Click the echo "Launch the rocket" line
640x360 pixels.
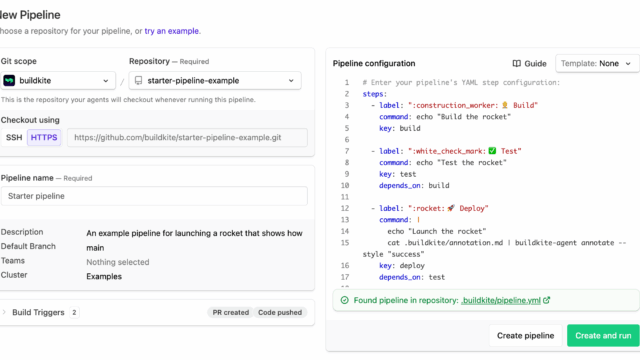(x=437, y=231)
